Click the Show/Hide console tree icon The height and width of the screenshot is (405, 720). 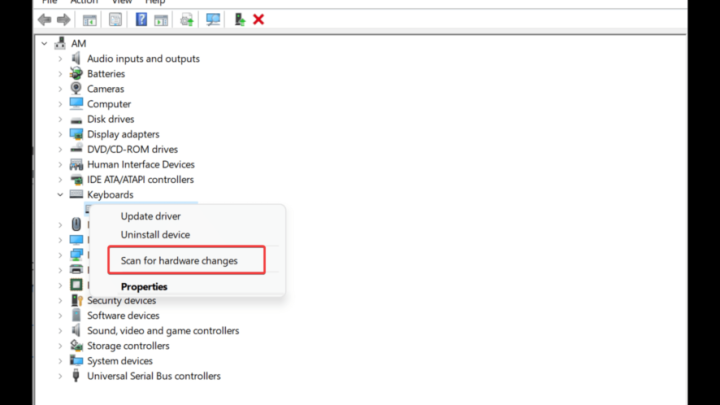tap(90, 20)
